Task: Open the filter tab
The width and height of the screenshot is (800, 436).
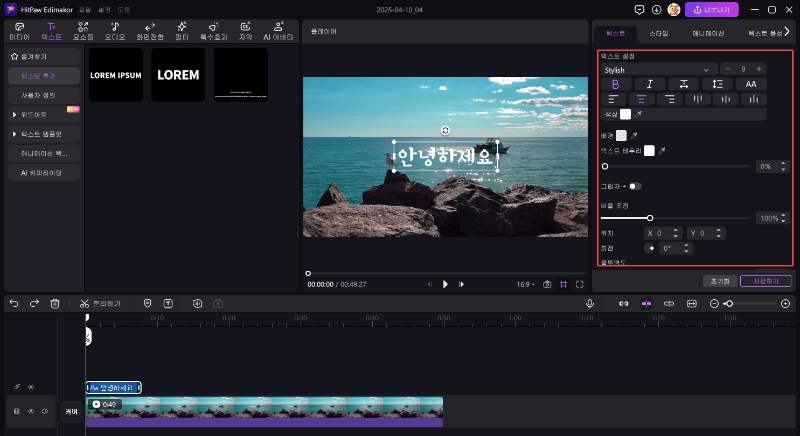Action: [x=182, y=30]
